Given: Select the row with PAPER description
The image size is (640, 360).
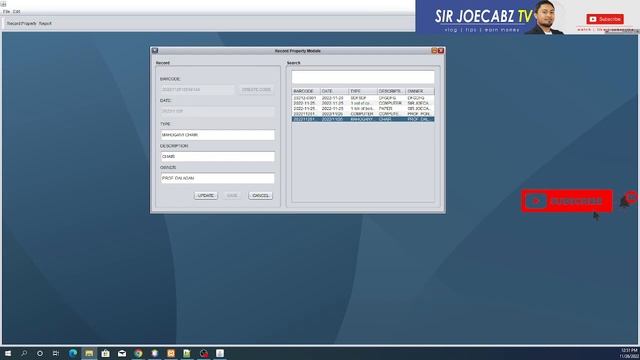Looking at the screenshot, I should click(x=363, y=109).
